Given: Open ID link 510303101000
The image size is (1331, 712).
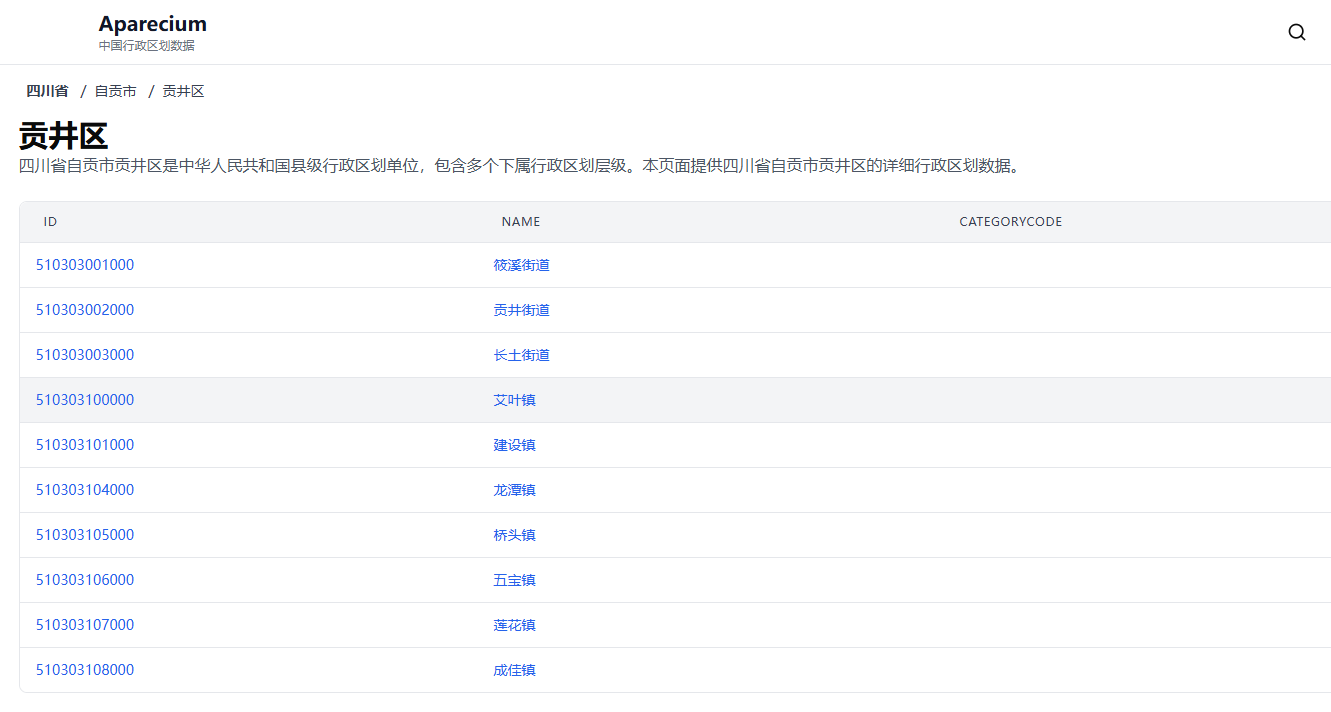Looking at the screenshot, I should click(85, 445).
